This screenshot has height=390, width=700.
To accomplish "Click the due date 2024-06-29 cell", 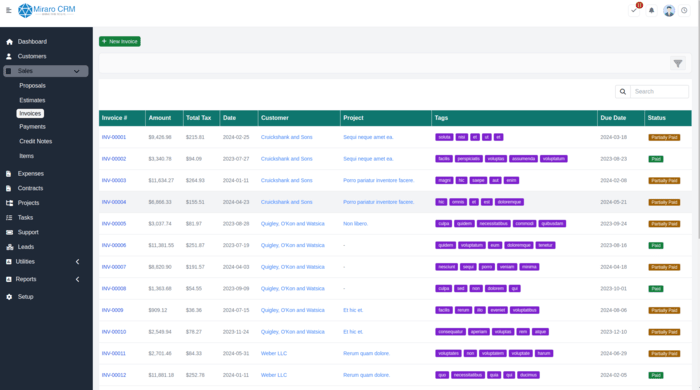I will coord(613,353).
